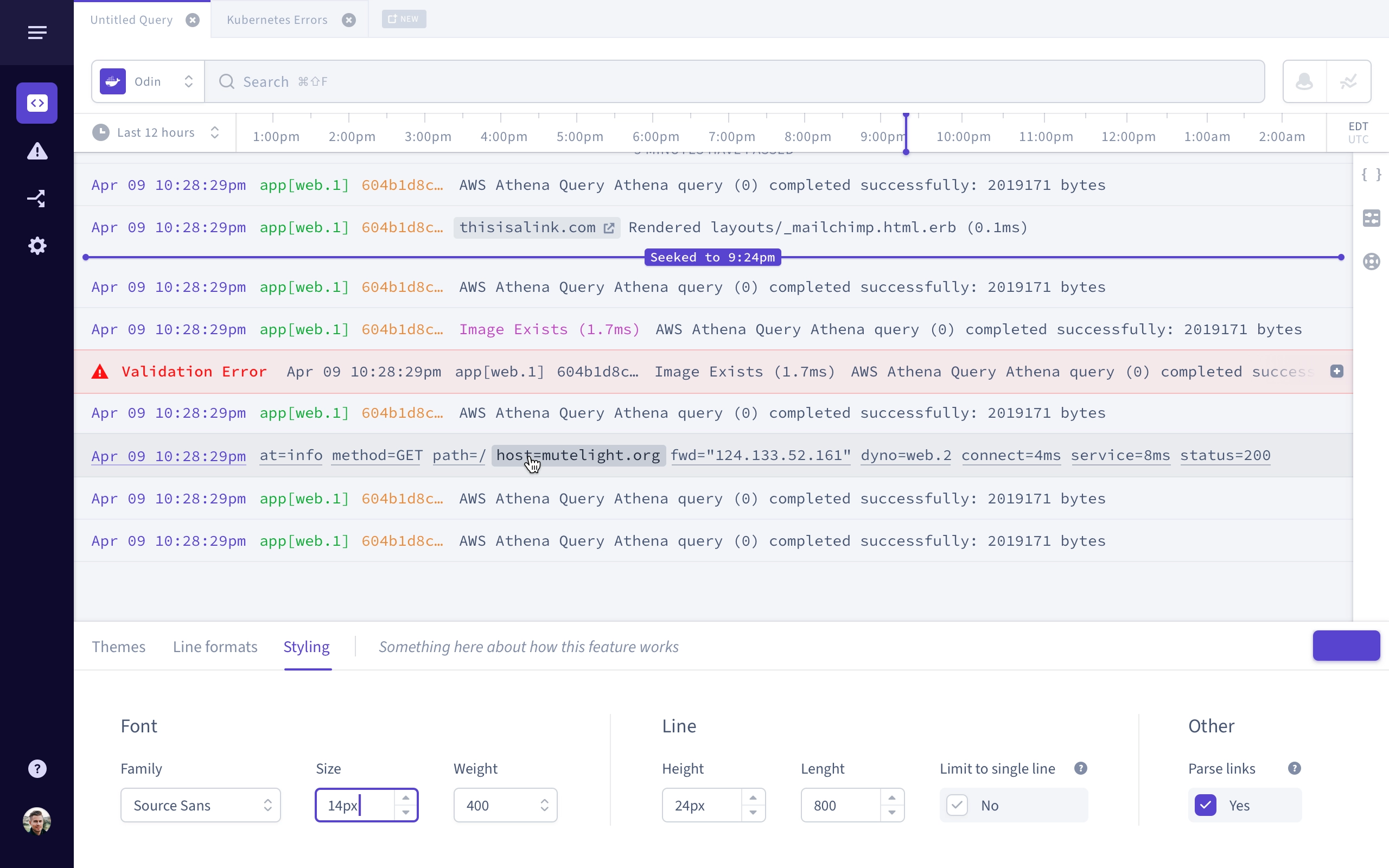Open the layout panel icon on right
This screenshot has height=868, width=1389.
click(x=1372, y=218)
